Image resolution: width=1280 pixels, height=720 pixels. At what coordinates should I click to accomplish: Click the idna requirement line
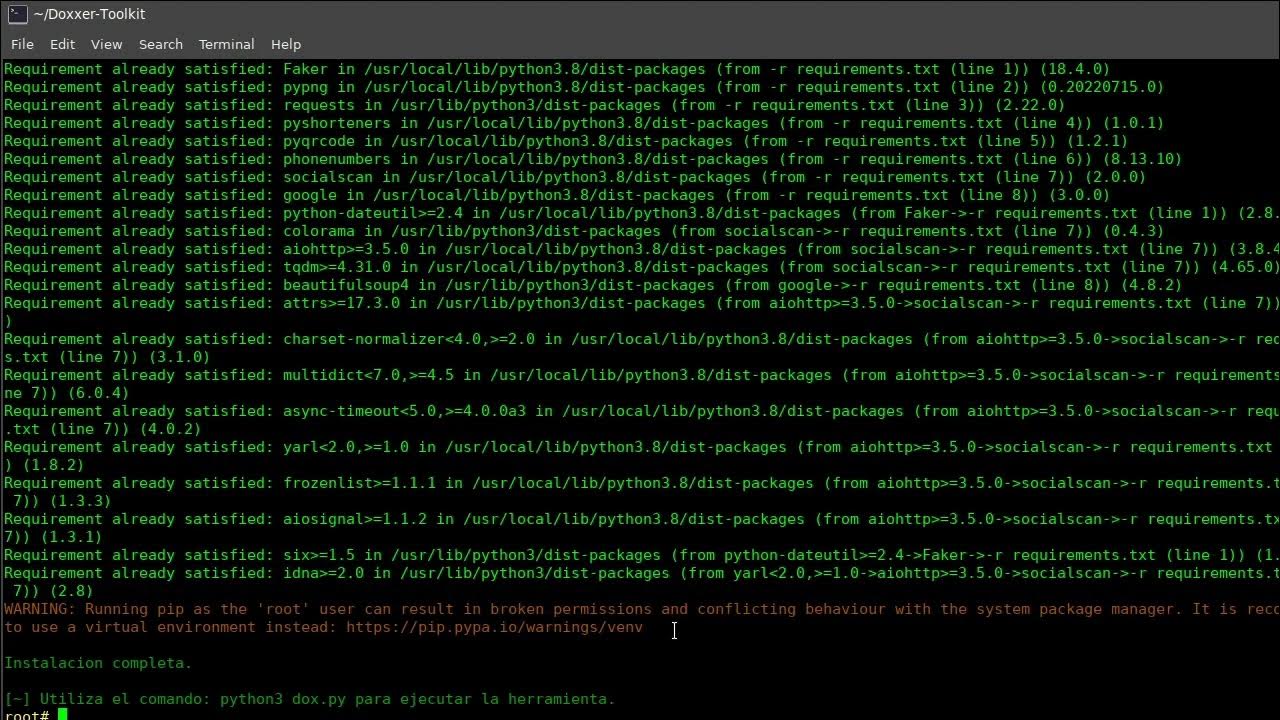[640, 582]
